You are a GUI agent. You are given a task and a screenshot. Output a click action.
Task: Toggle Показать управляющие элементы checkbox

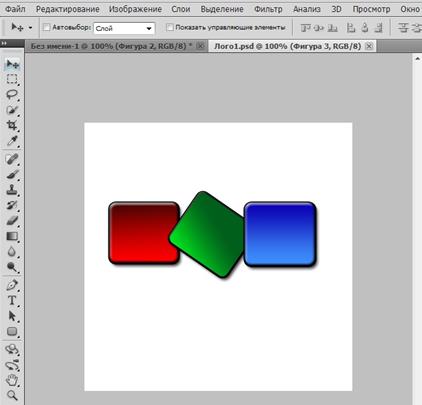click(170, 27)
